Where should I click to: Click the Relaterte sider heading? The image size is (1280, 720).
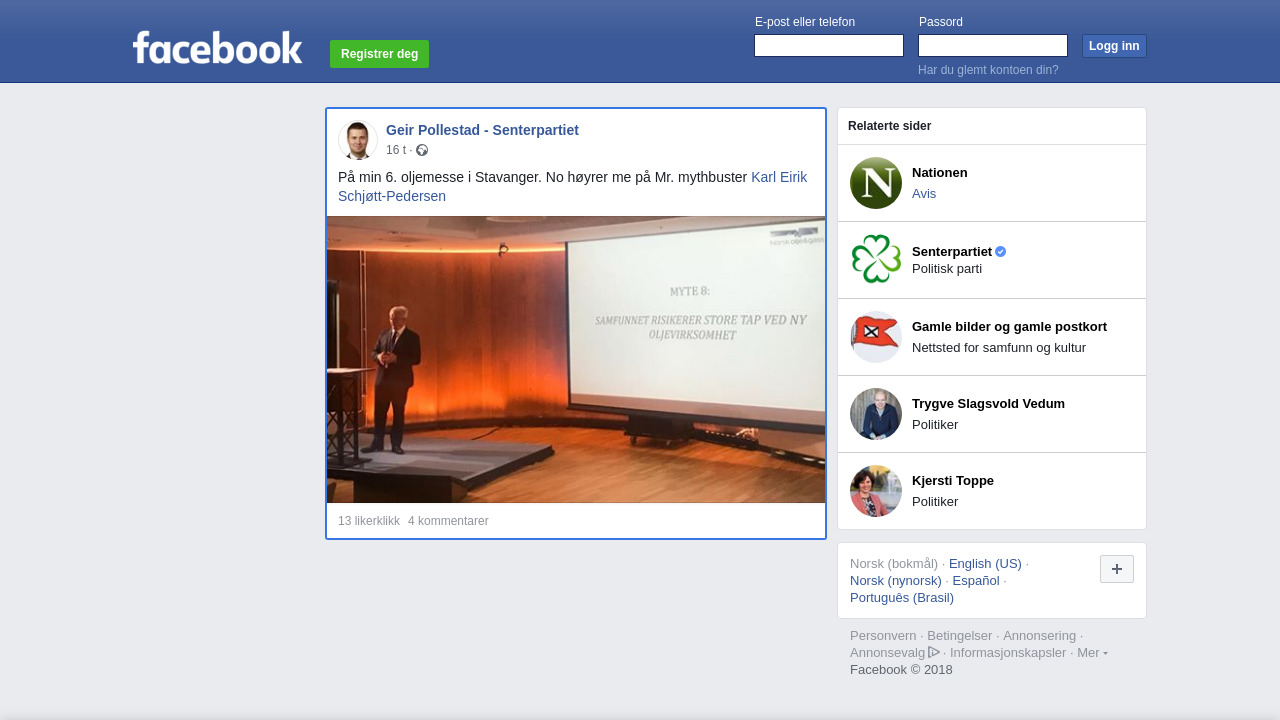[889, 126]
